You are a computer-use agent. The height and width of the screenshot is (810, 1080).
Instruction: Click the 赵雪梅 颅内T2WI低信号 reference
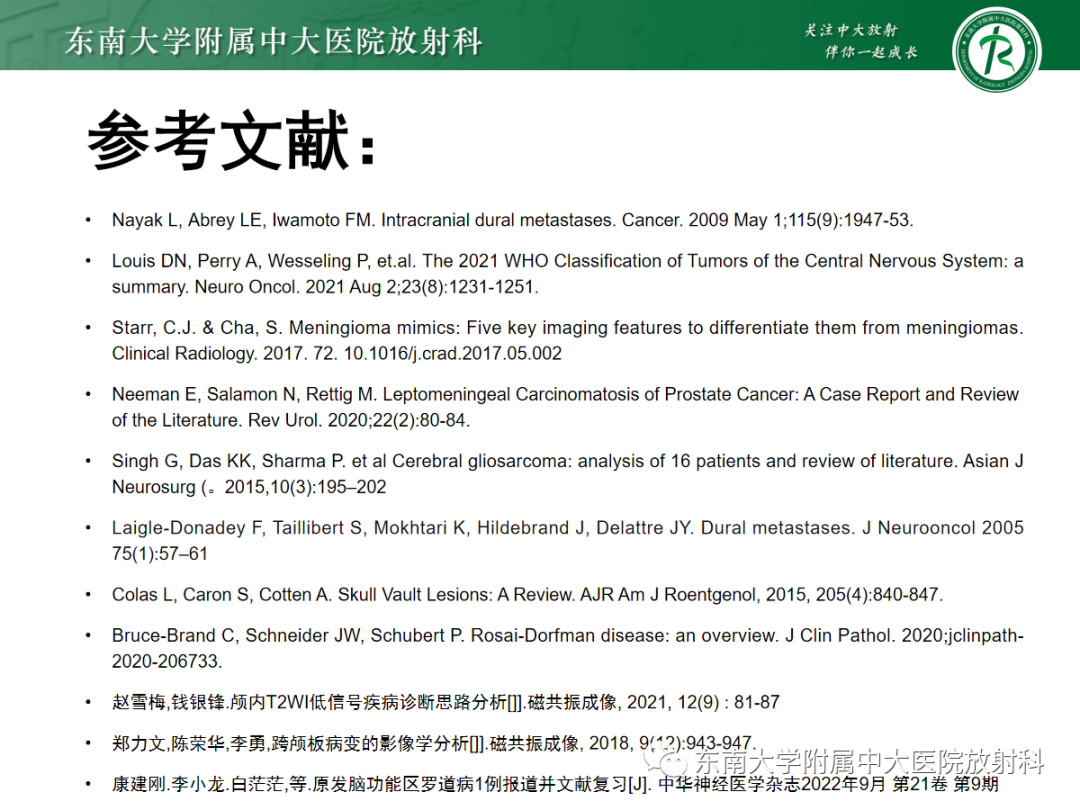[x=446, y=703]
